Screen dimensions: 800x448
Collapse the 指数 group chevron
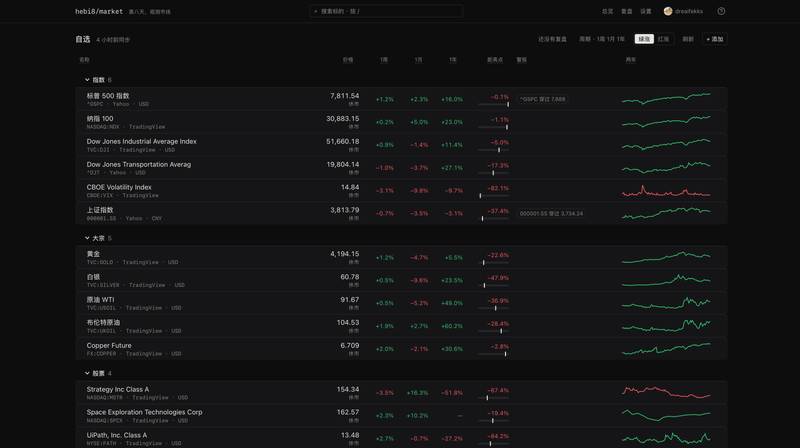(x=87, y=80)
